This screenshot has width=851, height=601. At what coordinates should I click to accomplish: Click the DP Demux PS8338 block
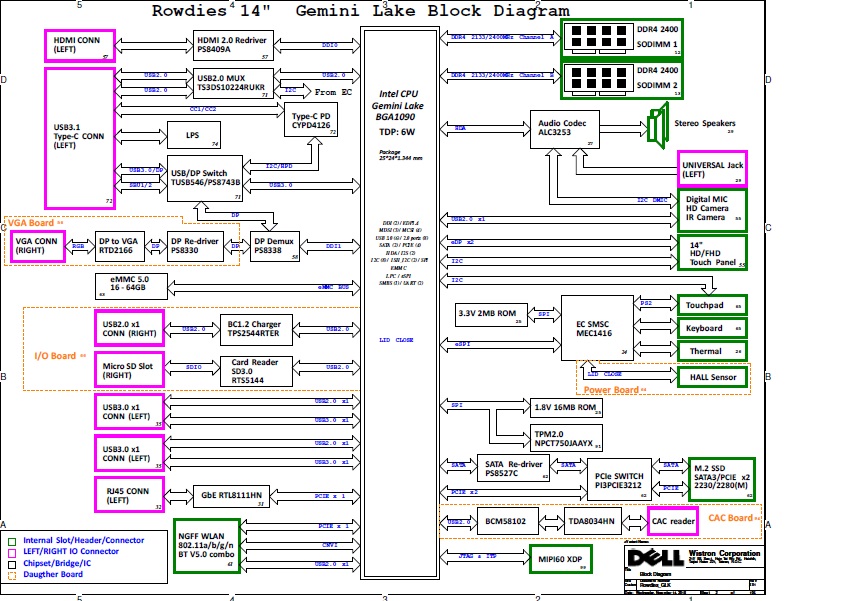click(275, 246)
